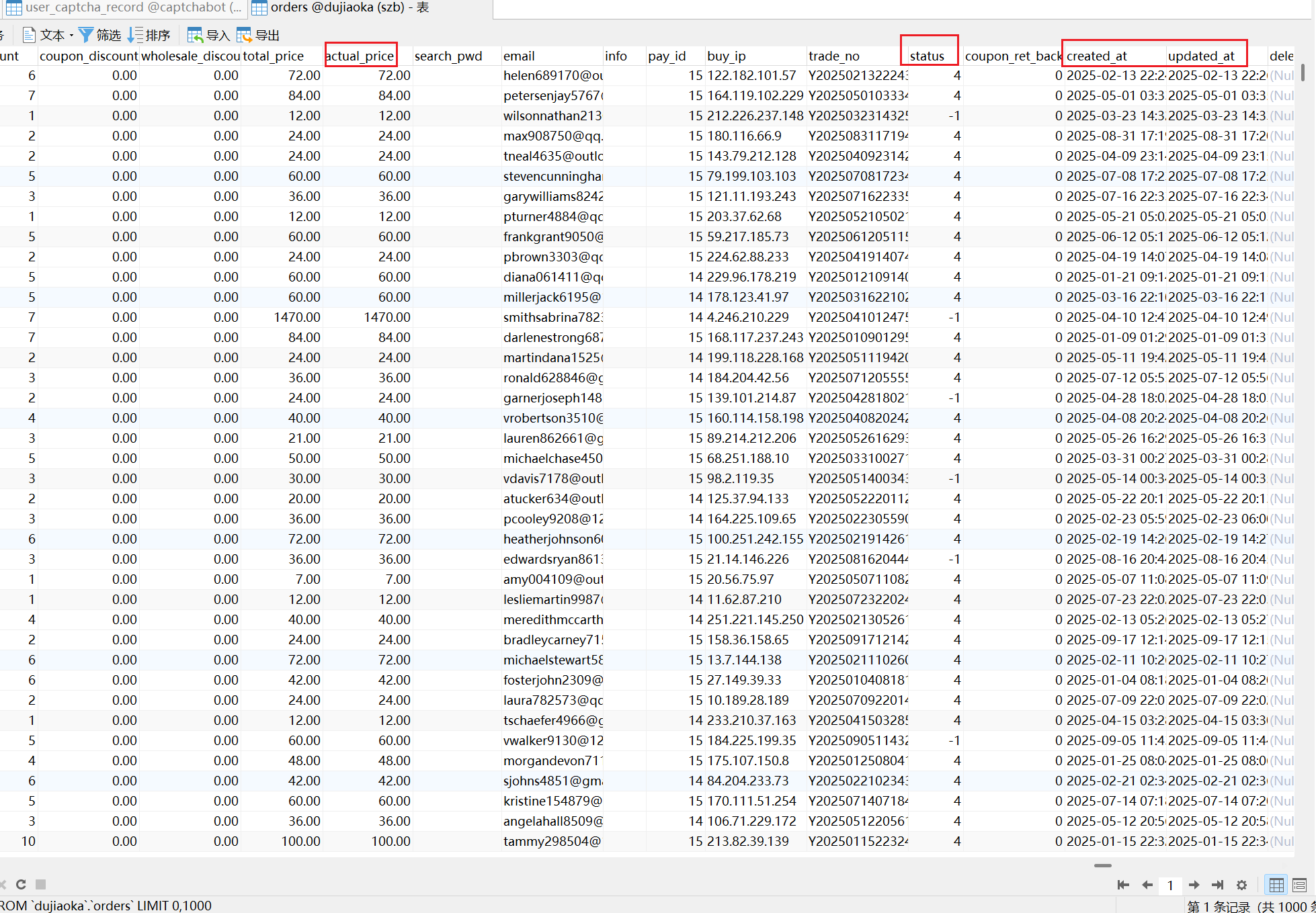
Task: Jump to first page arrow
Action: (x=1123, y=885)
